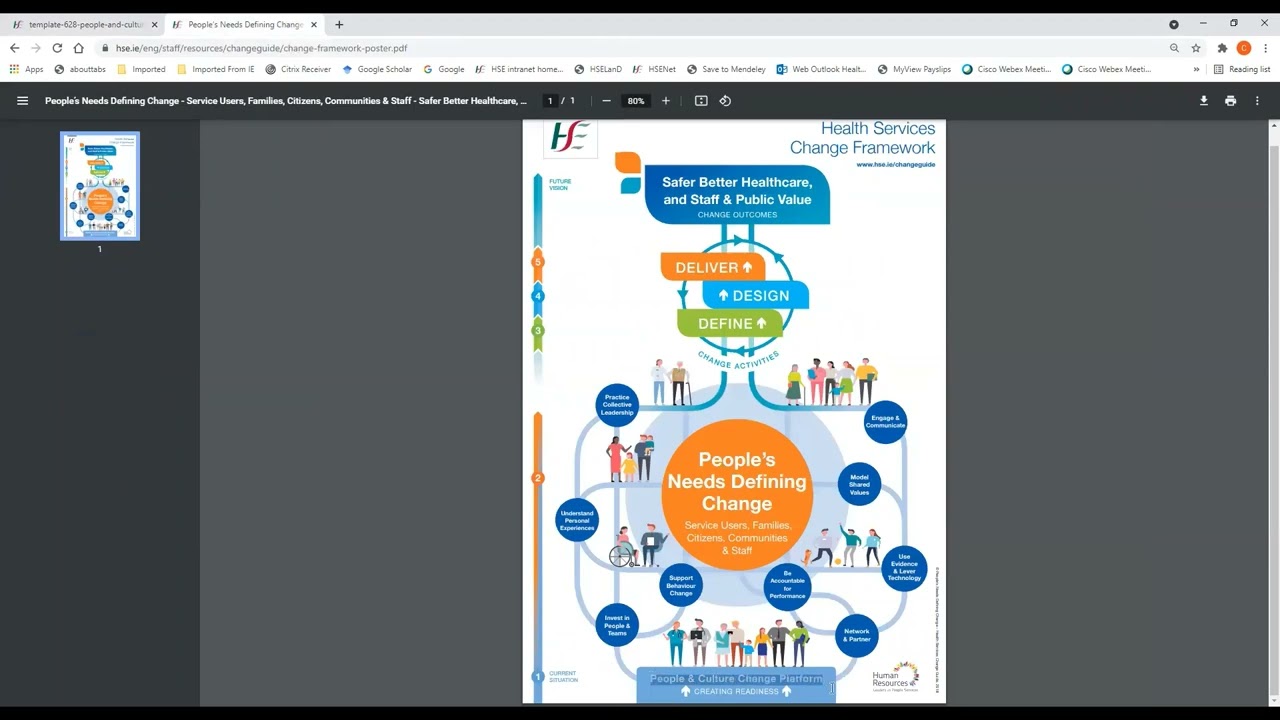The width and height of the screenshot is (1280, 720).
Task: Open the Apps bookmark shortcut
Action: point(27,69)
